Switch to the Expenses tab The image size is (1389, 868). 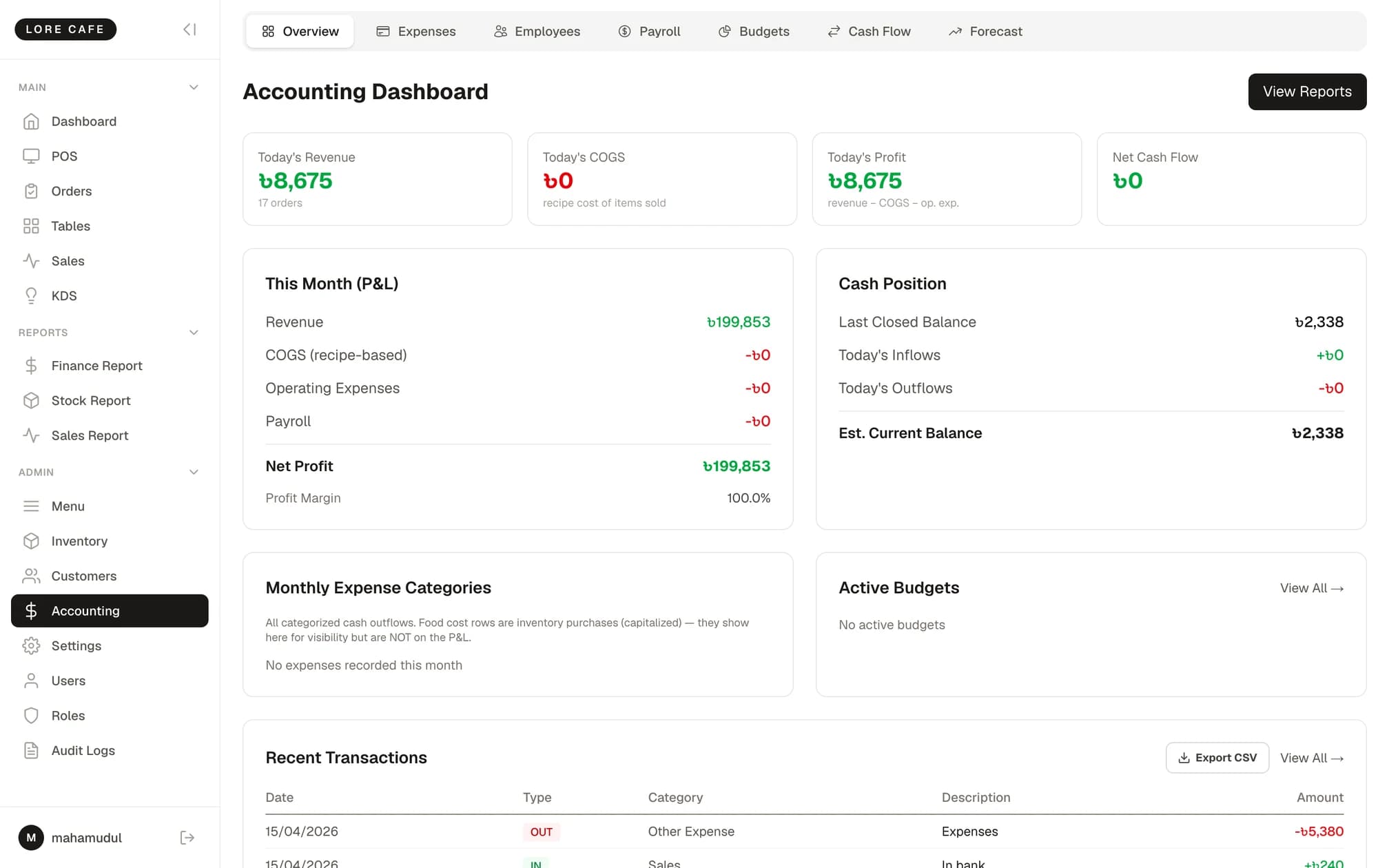pyautogui.click(x=416, y=31)
